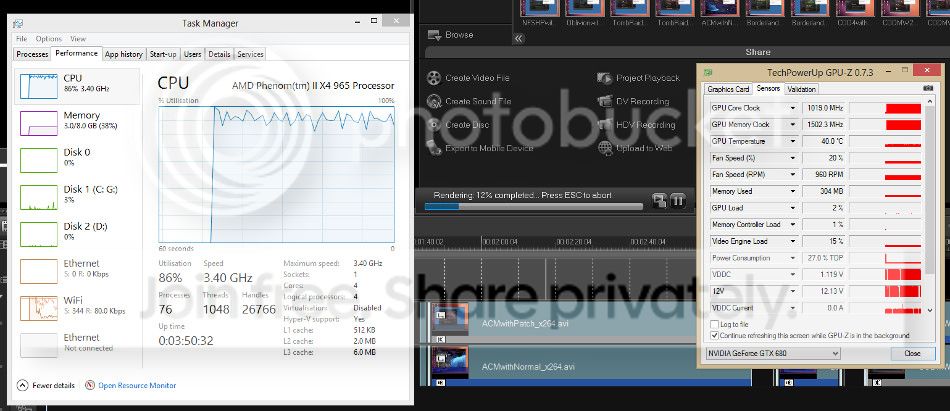
Task: Expand the GPU Temperature sensor dropdown
Action: point(793,141)
